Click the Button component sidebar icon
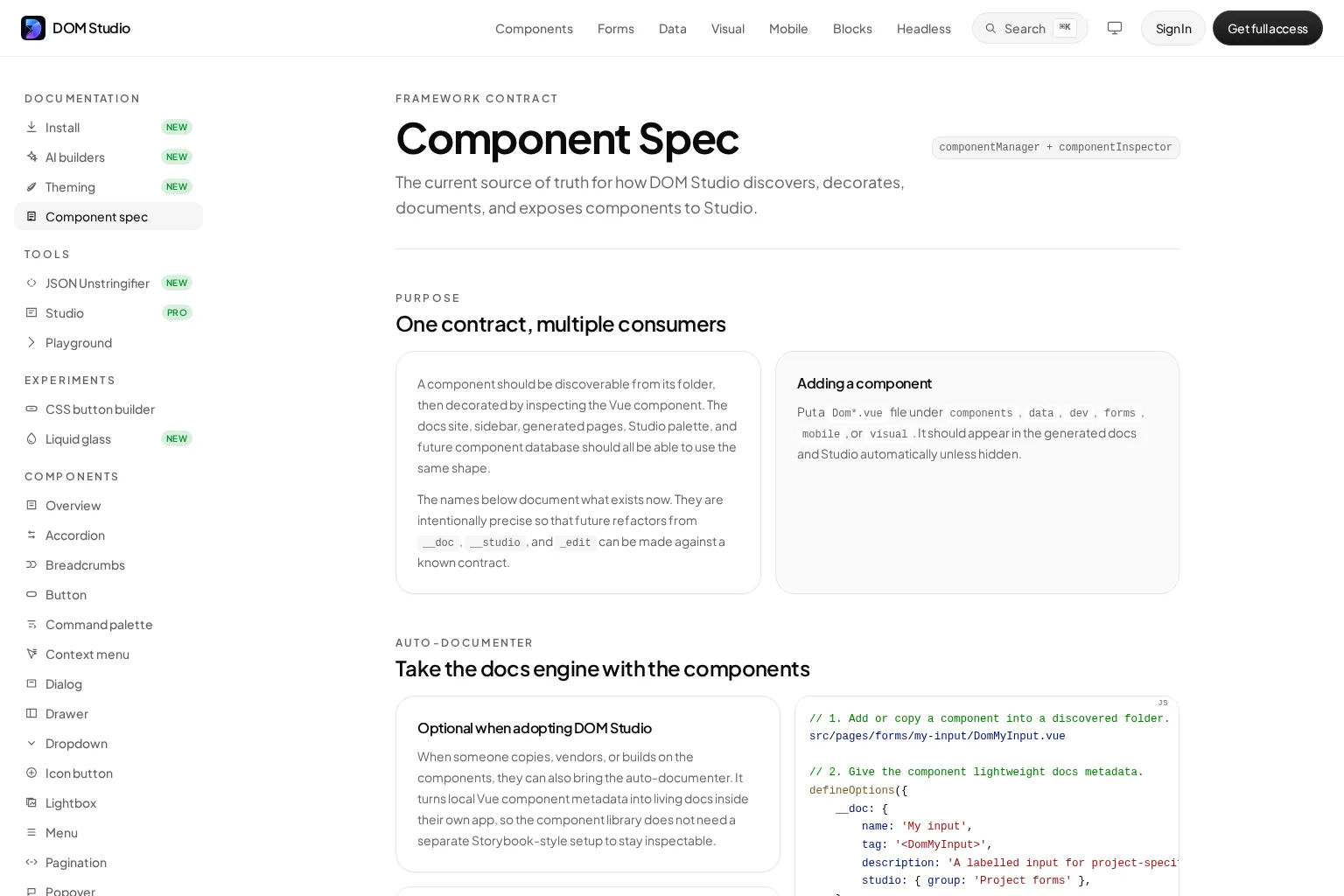Viewport: 1344px width, 896px height. tap(31, 594)
